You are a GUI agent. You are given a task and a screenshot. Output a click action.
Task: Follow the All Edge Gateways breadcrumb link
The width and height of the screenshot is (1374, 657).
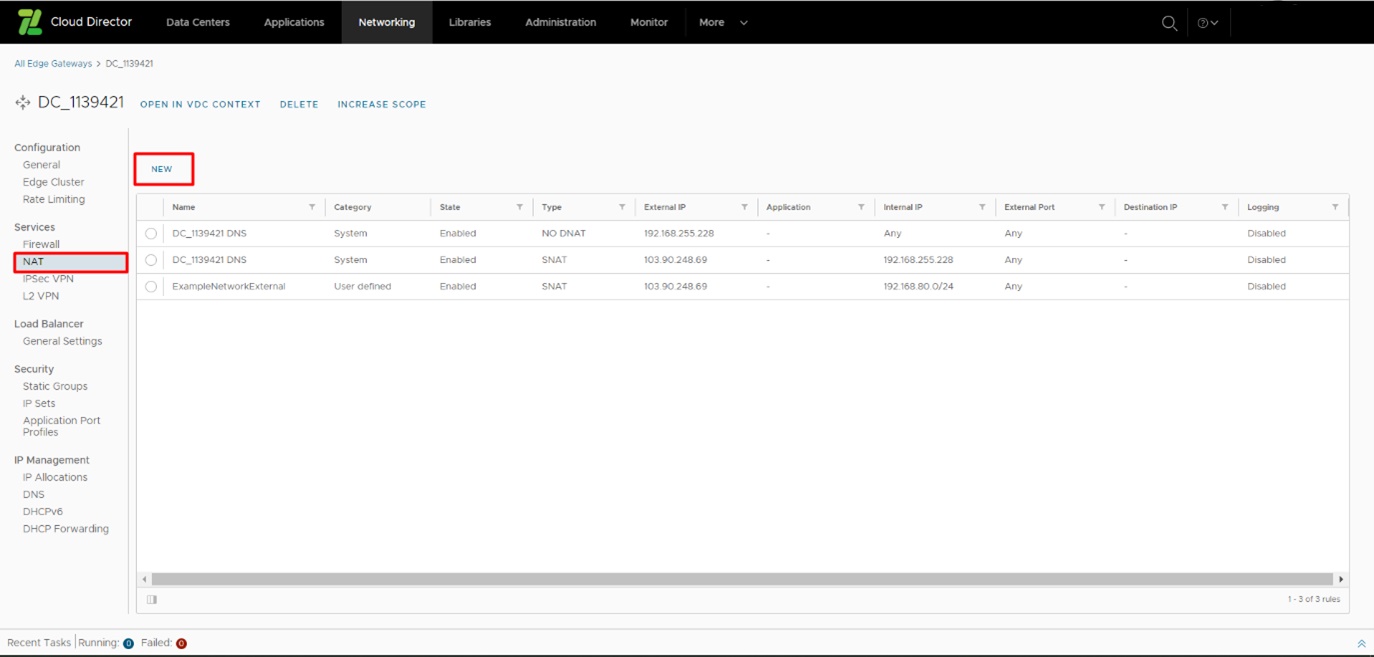click(x=52, y=63)
